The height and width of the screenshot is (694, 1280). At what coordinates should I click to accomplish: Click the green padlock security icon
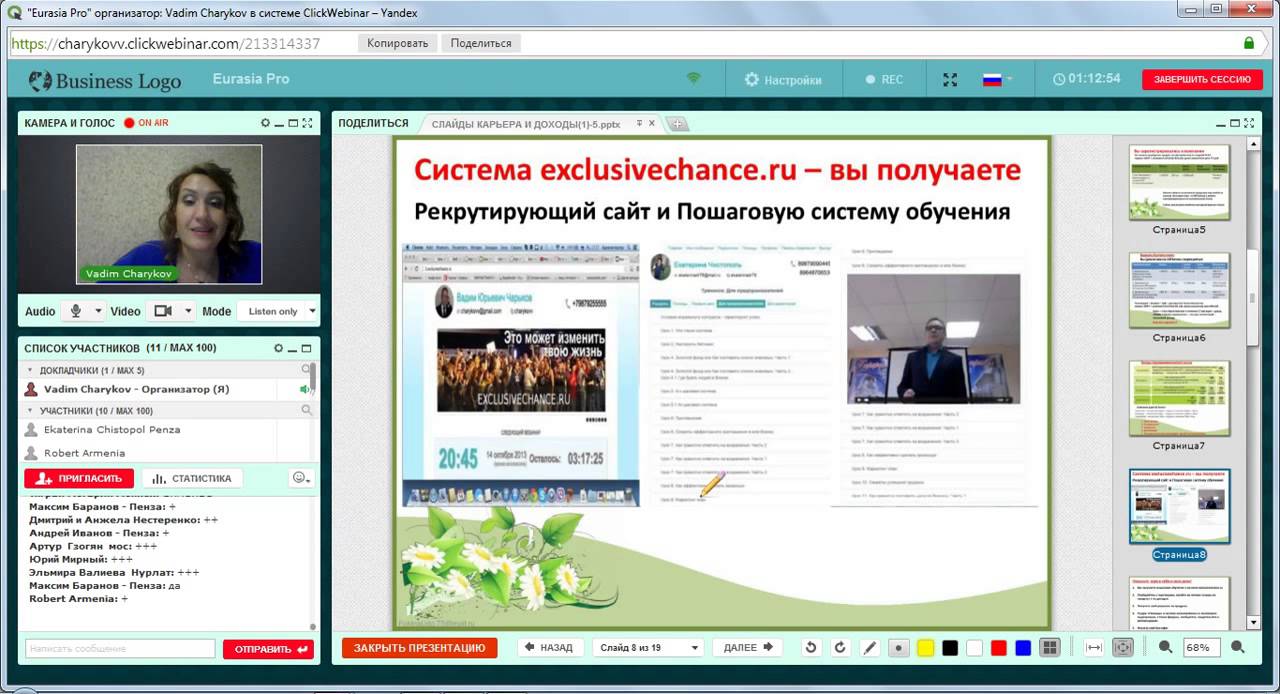[x=1249, y=43]
